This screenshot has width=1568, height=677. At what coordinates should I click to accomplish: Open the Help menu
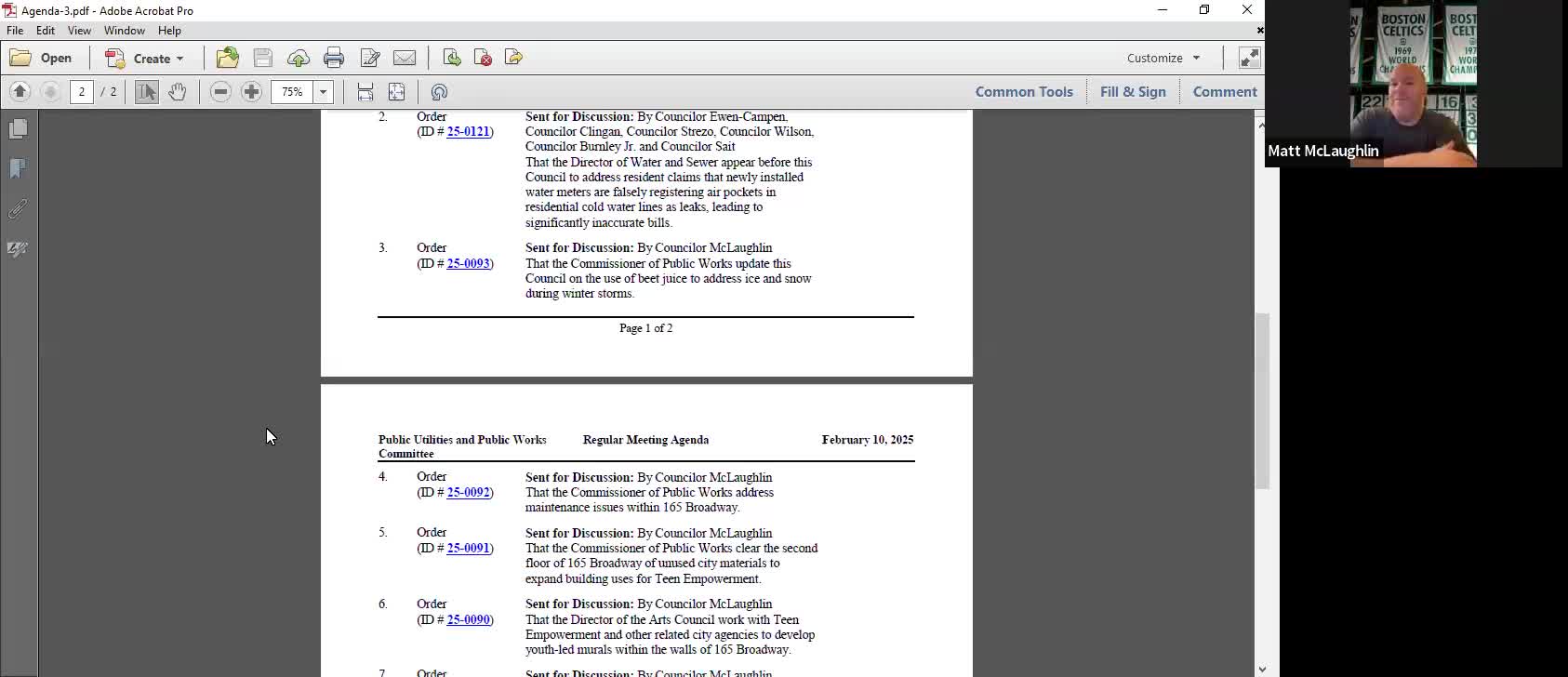169,31
